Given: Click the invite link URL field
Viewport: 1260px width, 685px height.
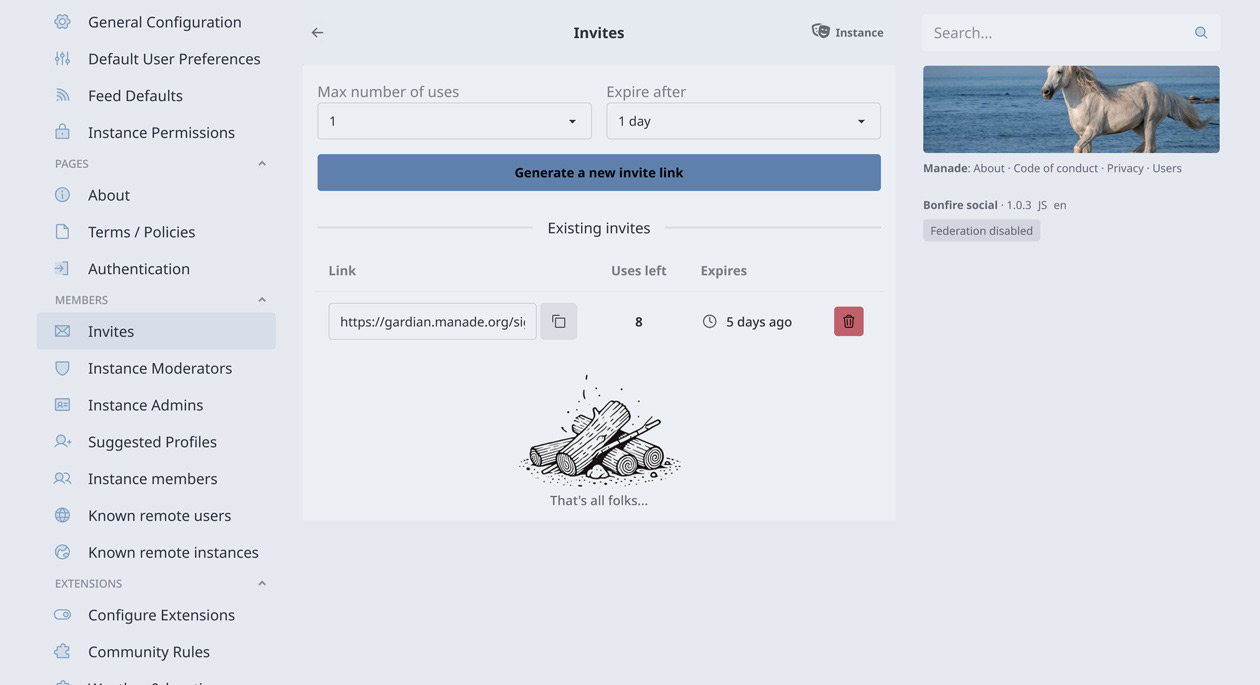Looking at the screenshot, I should tap(432, 321).
